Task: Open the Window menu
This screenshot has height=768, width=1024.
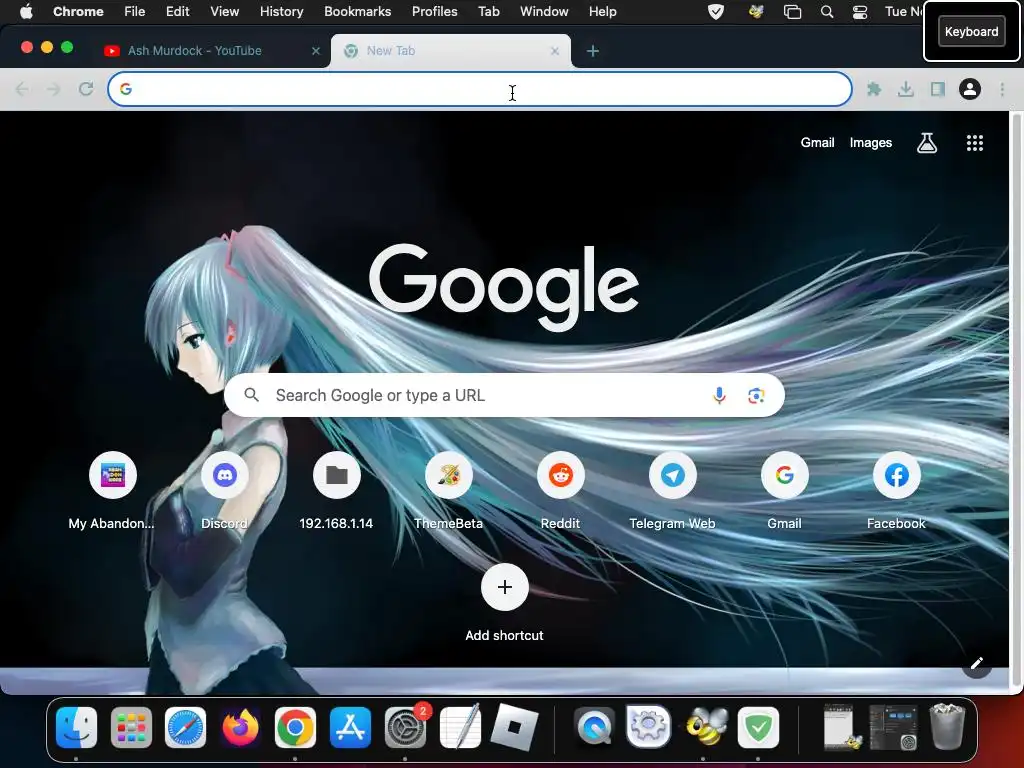Action: click(544, 12)
